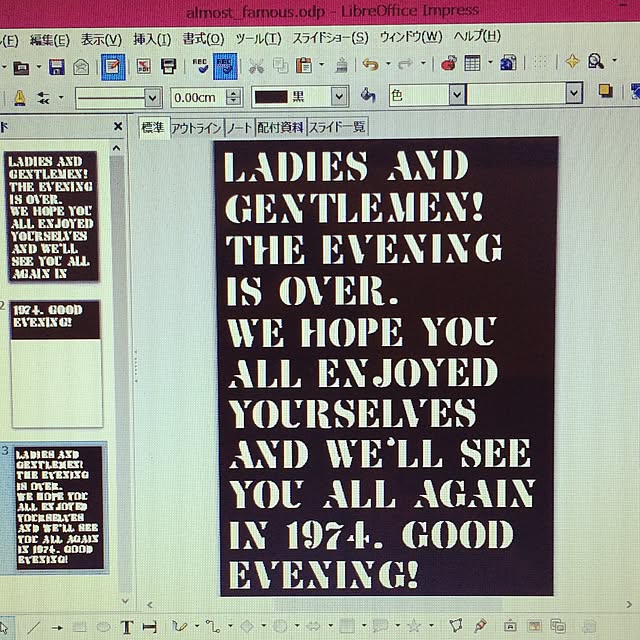Select the Rectangle tool
The height and width of the screenshot is (640, 640).
point(80,627)
